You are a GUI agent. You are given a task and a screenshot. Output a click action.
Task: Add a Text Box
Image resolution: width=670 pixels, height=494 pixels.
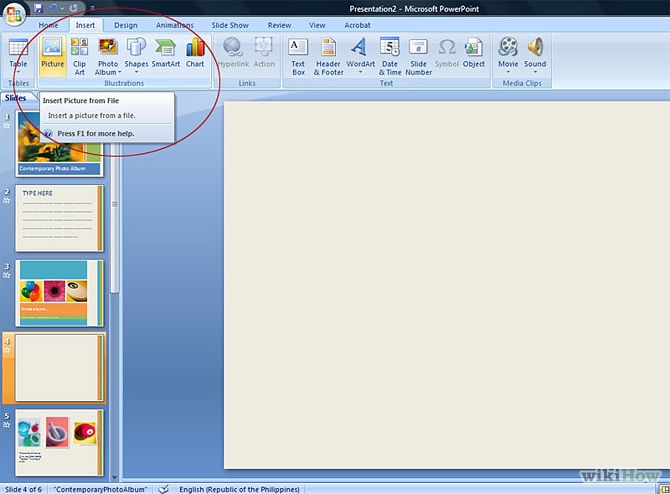tap(298, 54)
